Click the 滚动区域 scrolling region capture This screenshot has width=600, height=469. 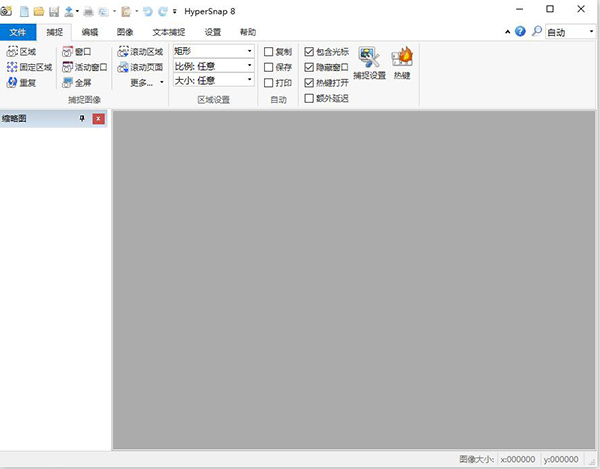pyautogui.click(x=139, y=51)
